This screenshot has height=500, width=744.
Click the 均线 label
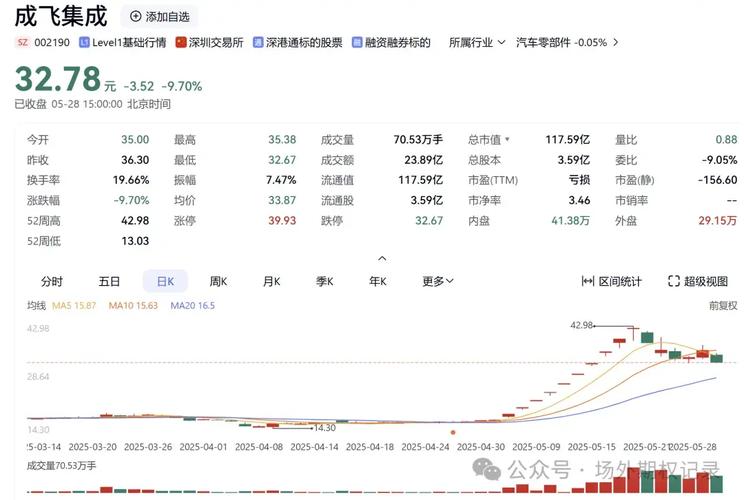(36, 306)
